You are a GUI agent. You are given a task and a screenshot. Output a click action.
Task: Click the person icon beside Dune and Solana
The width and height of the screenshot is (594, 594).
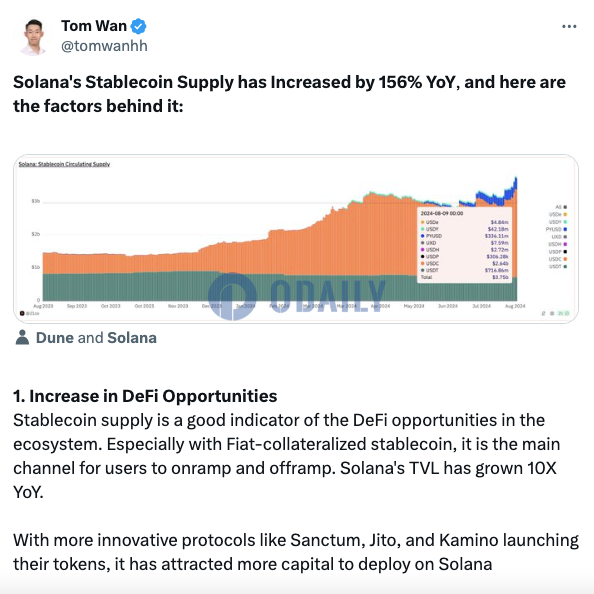(22, 337)
